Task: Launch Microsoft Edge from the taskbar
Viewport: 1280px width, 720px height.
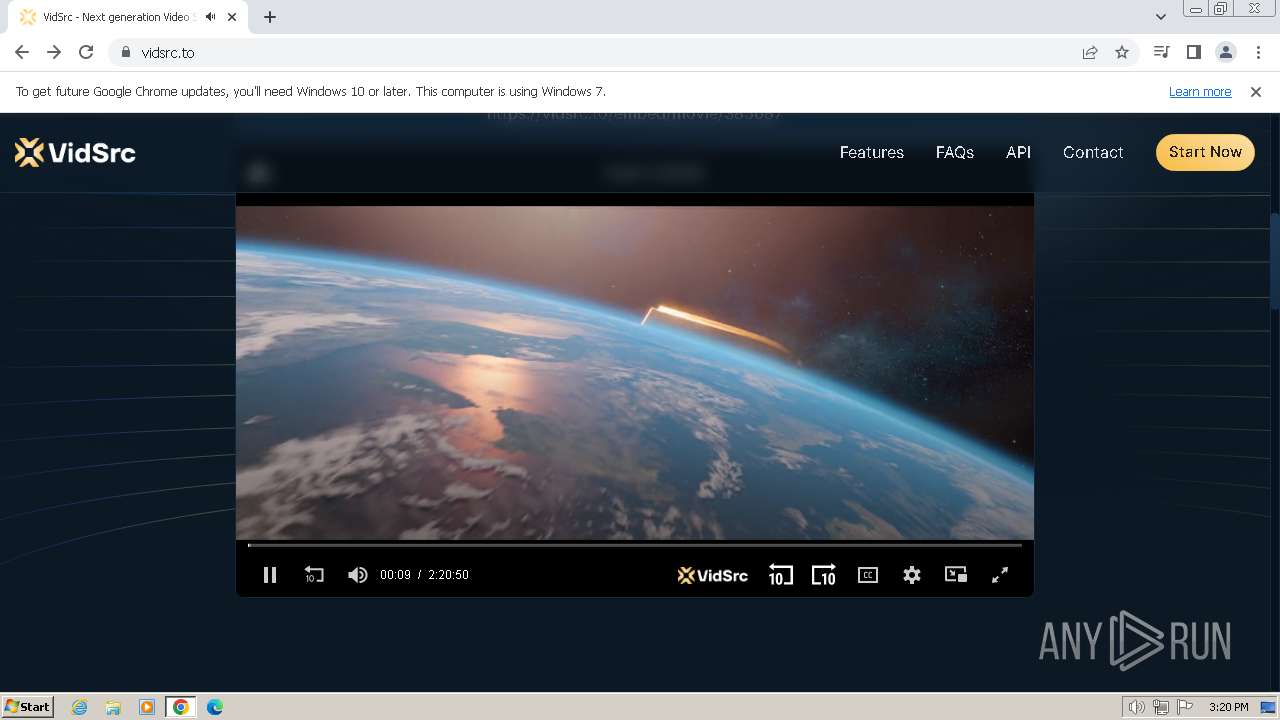Action: [x=215, y=707]
